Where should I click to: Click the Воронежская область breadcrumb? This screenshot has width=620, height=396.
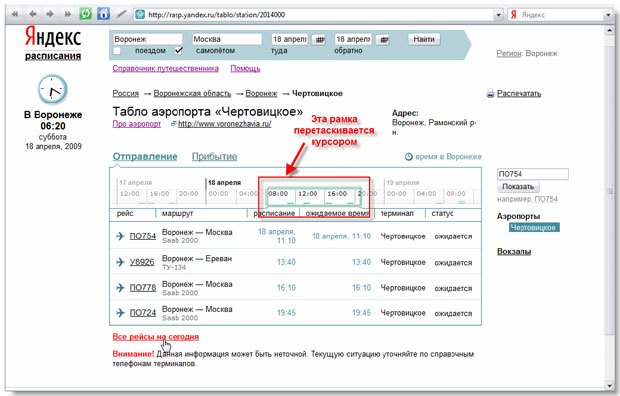point(192,93)
